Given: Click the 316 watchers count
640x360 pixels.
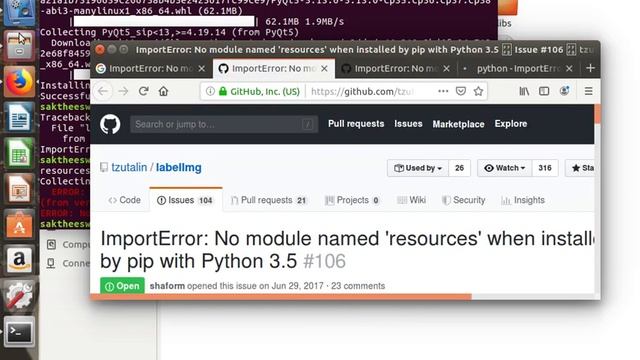Looking at the screenshot, I should (545, 168).
